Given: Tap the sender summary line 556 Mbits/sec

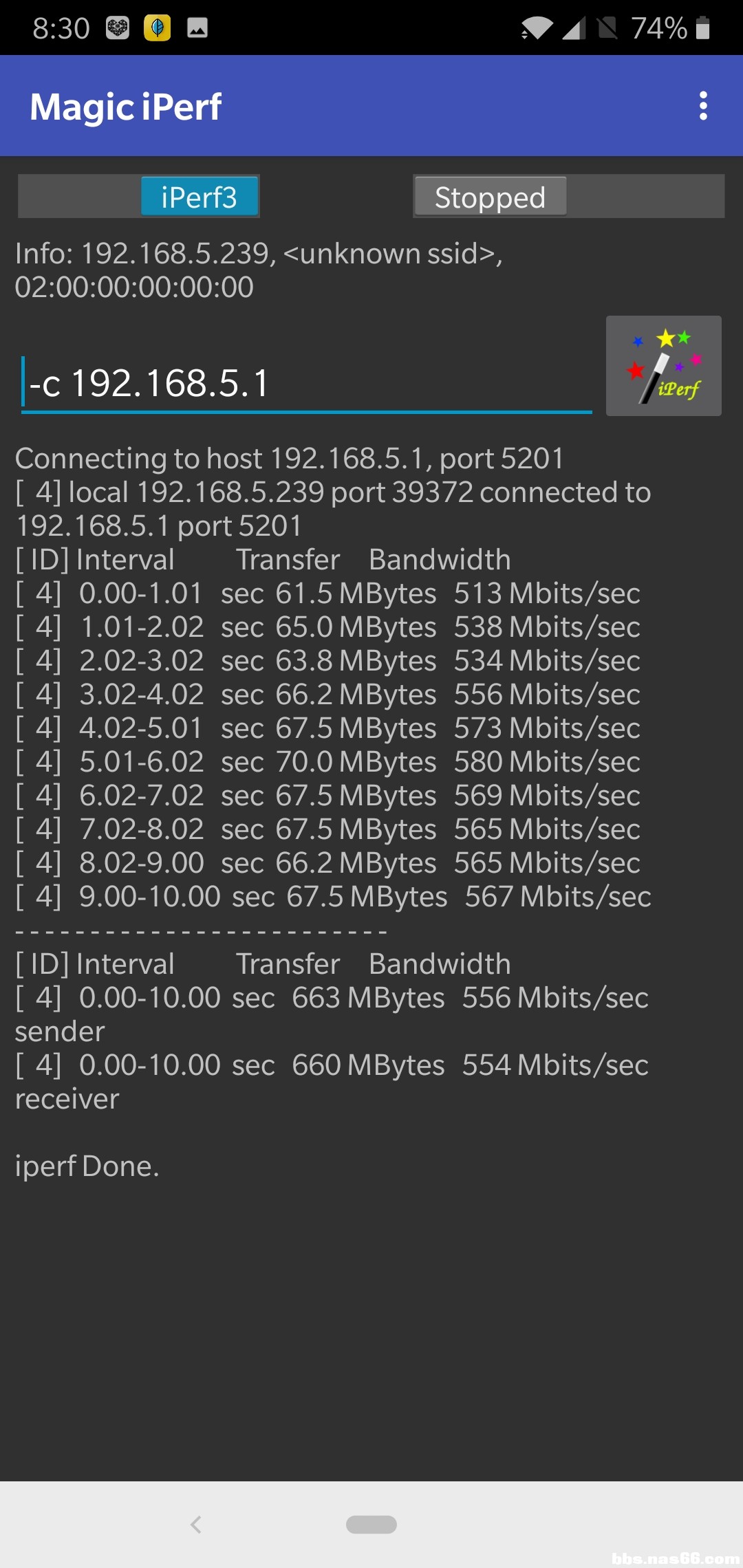Looking at the screenshot, I should (332, 998).
